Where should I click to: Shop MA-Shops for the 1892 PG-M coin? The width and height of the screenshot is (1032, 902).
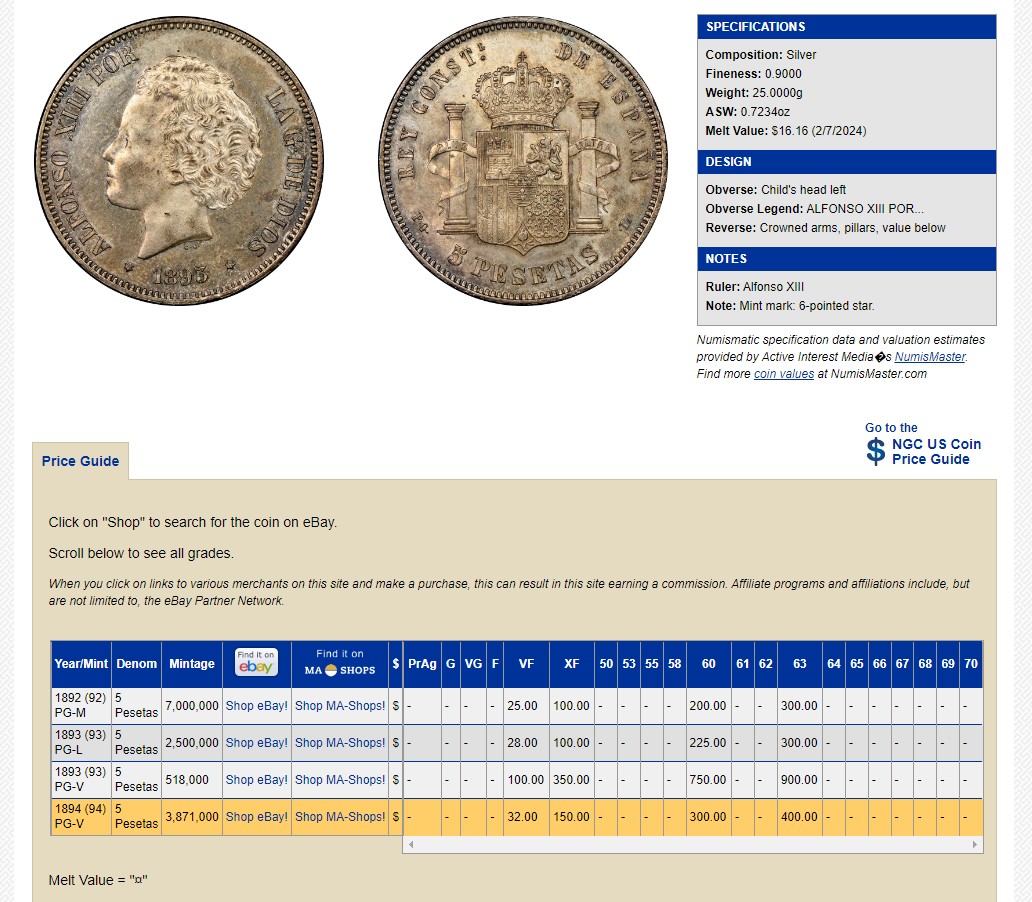click(340, 706)
